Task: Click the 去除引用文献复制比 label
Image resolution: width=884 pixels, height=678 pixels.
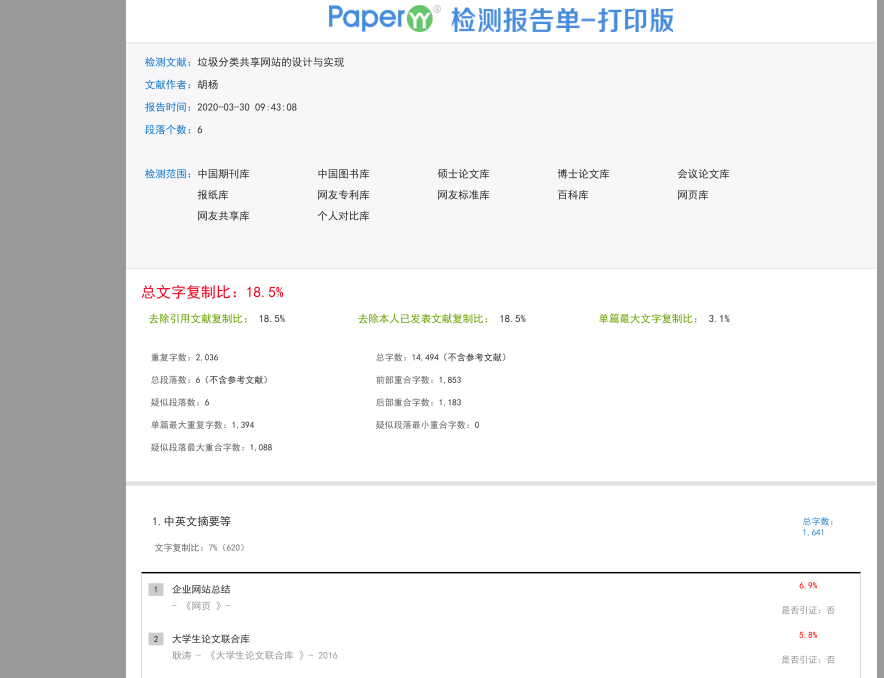Action: 198,319
